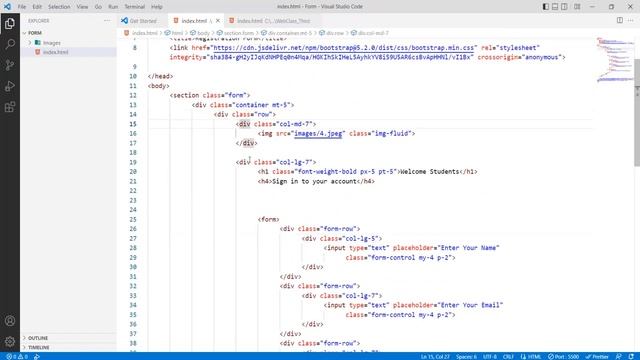Open the Selection menu
640x360 pixels.
tap(59, 7)
